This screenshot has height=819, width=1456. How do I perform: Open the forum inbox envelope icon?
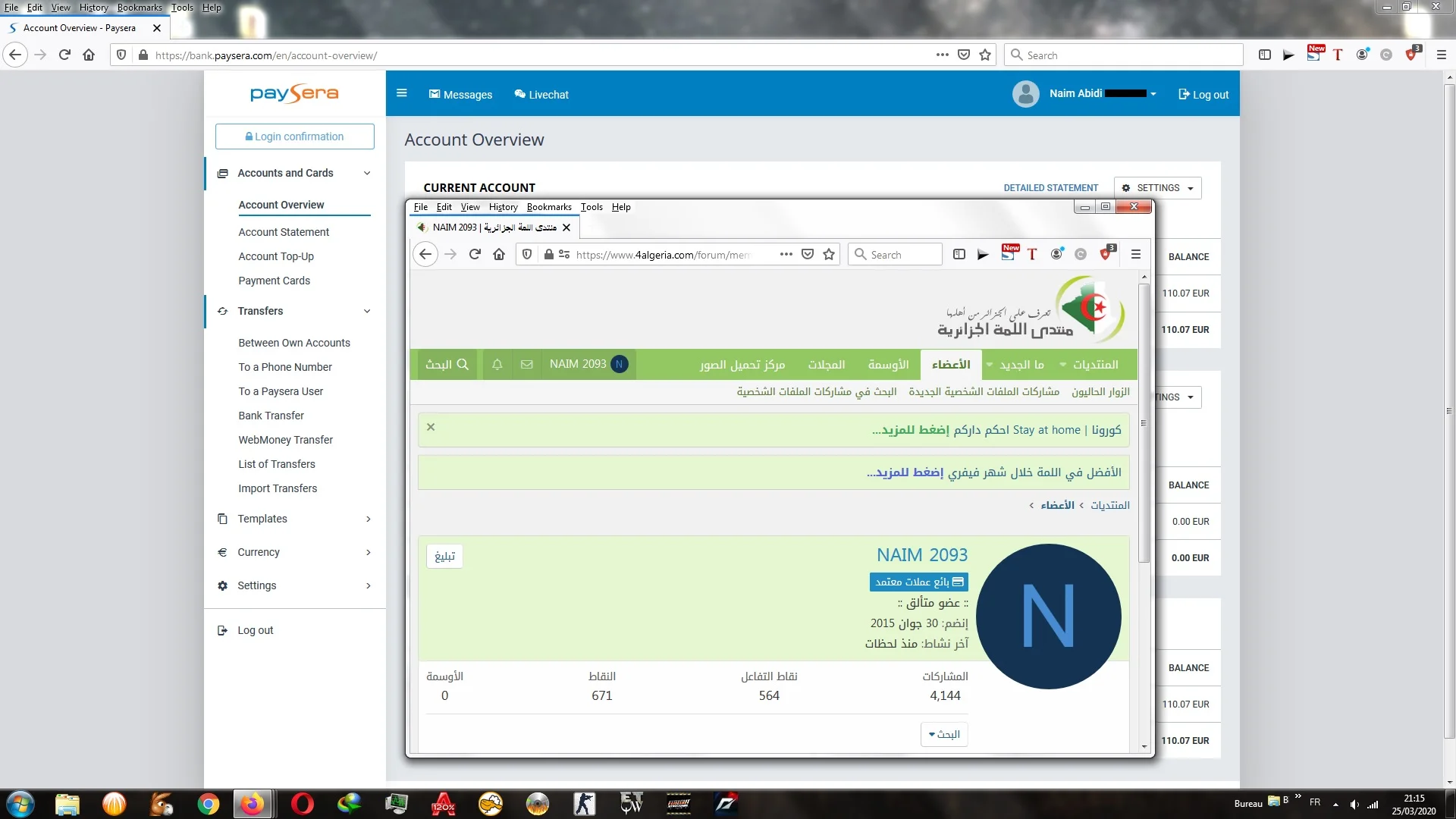tap(527, 365)
